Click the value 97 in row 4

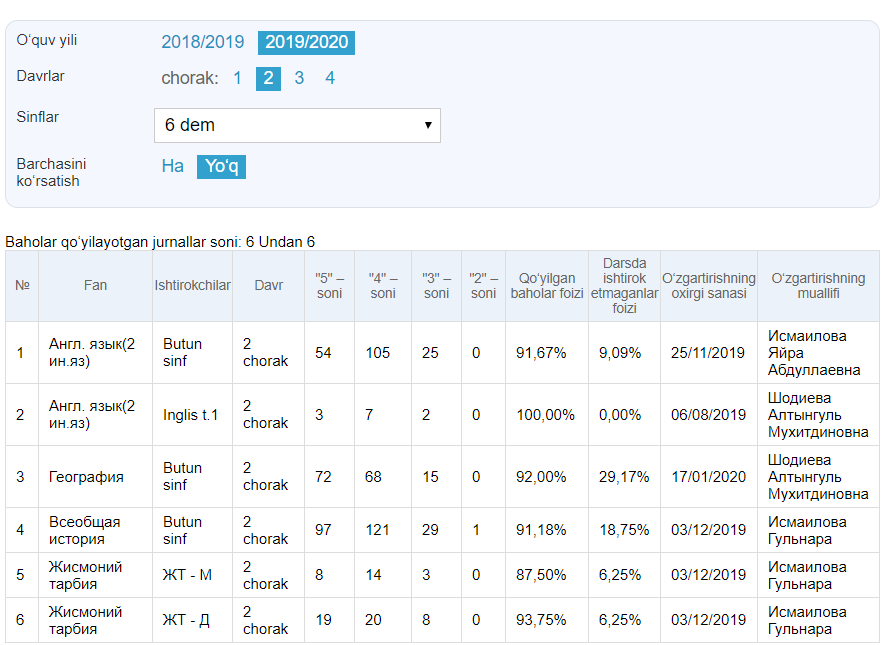pyautogui.click(x=323, y=530)
